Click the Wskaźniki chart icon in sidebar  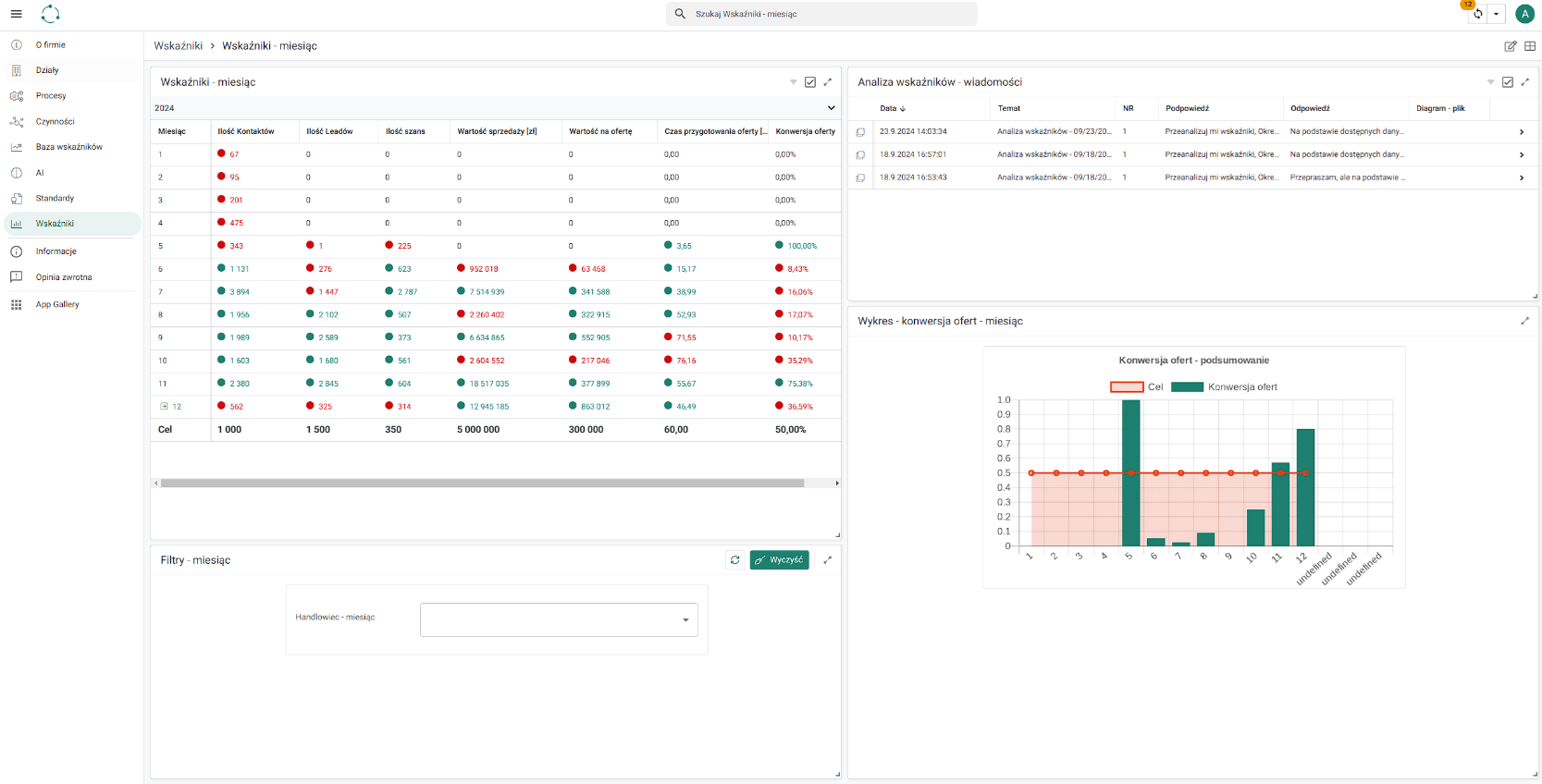[x=16, y=224]
